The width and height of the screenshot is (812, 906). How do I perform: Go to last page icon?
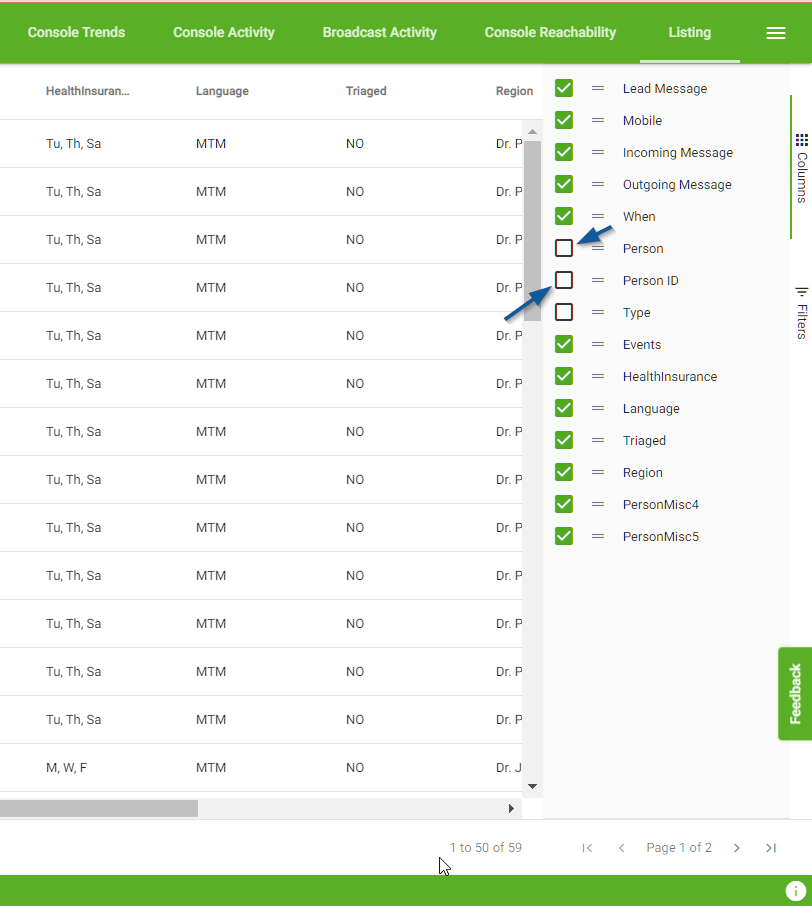(x=771, y=848)
